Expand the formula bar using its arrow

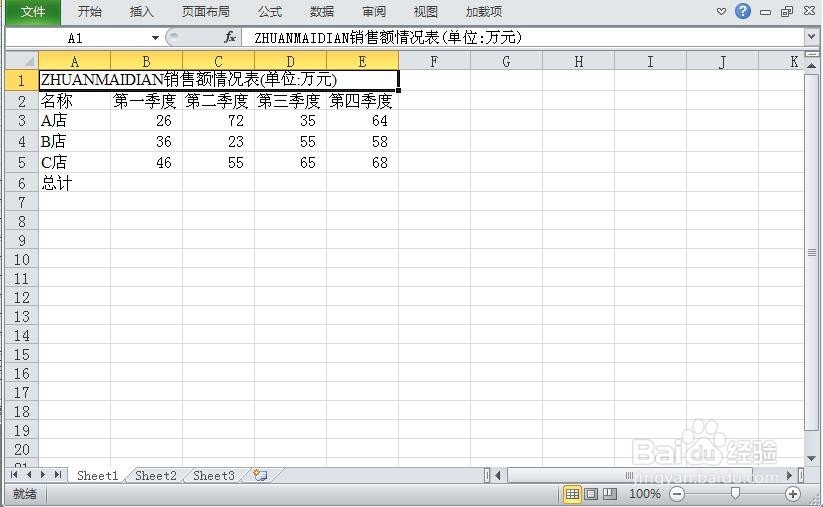pyautogui.click(x=811, y=37)
